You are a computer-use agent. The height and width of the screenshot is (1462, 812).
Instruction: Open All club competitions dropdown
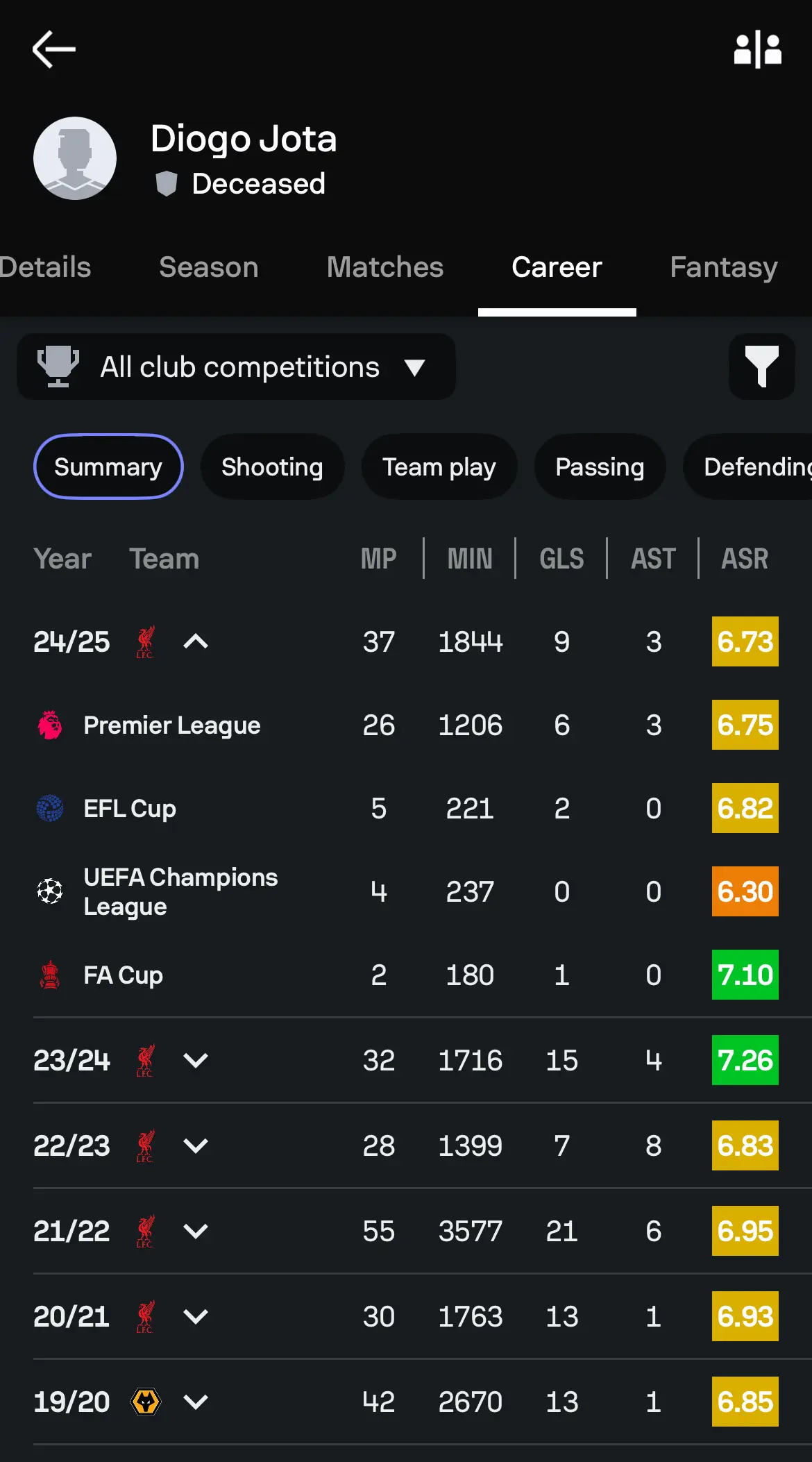click(236, 367)
